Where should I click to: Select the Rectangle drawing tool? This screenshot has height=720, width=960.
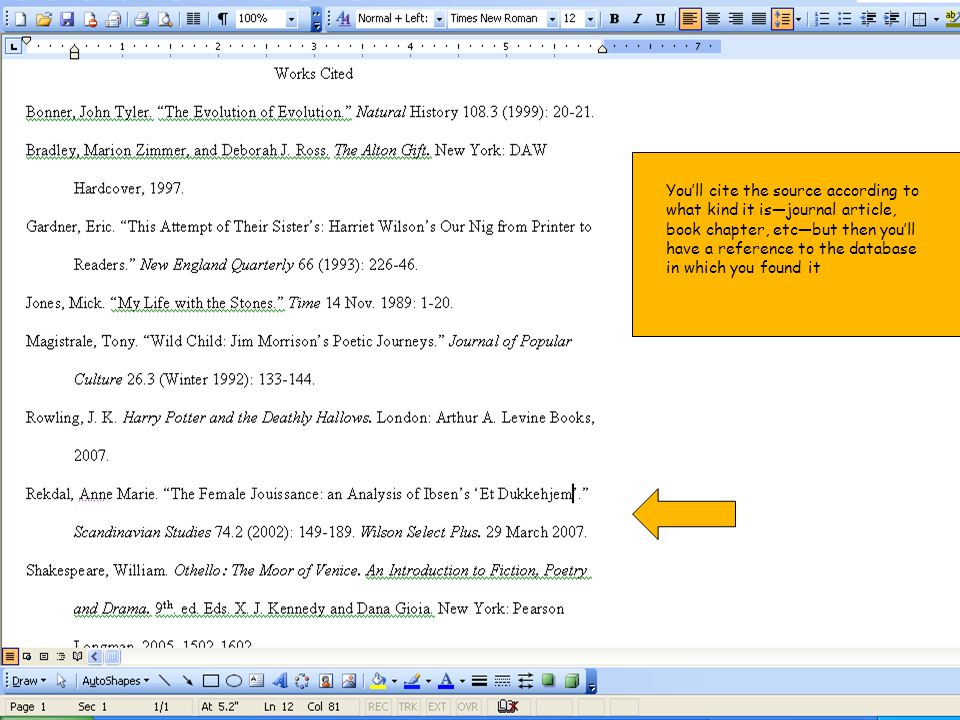[x=211, y=681]
